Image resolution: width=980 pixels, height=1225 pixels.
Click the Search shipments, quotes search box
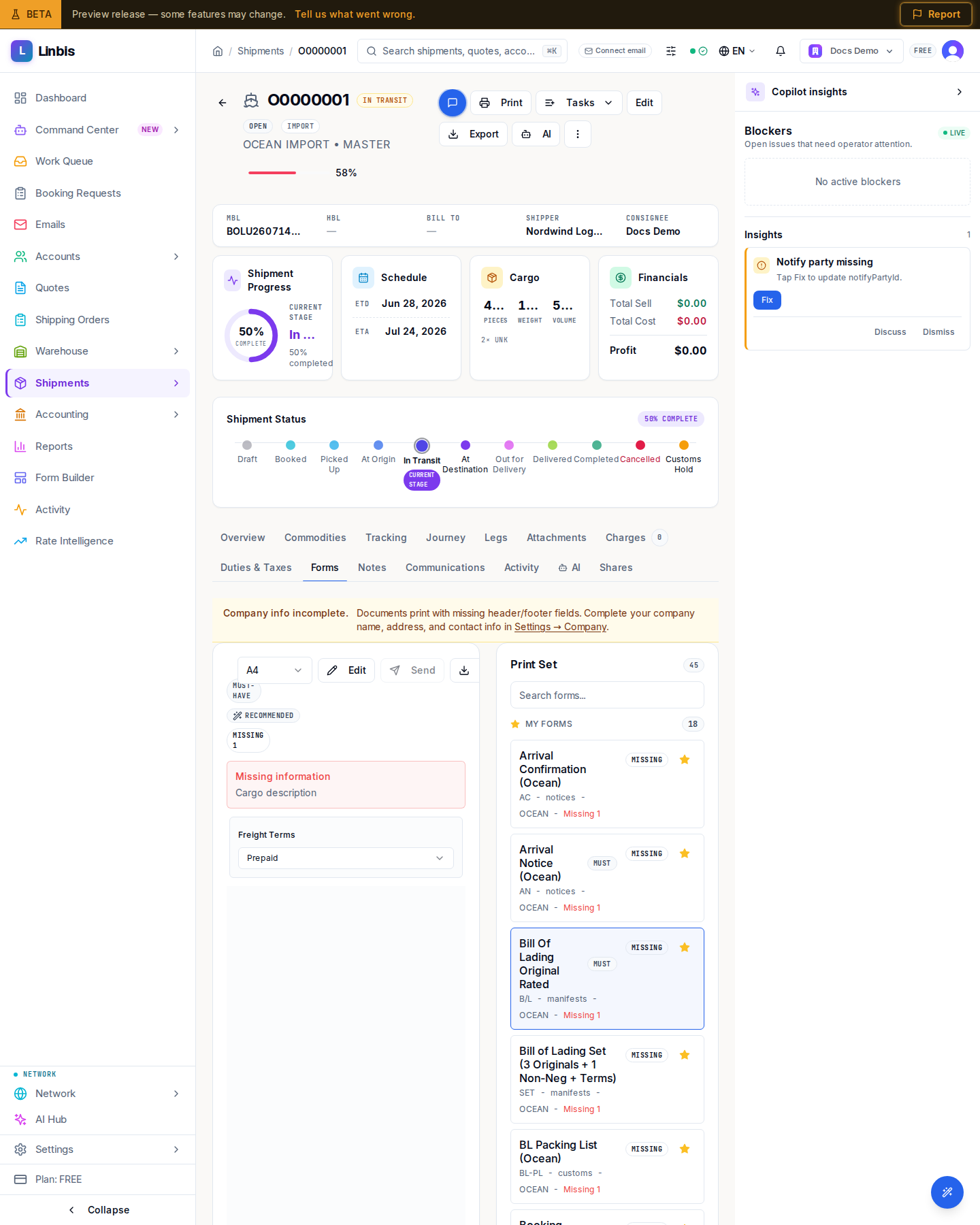click(462, 51)
